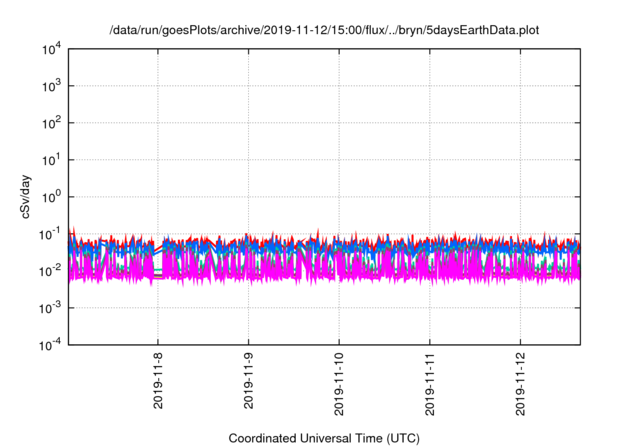This screenshot has height=448, width=640.
Task: Click the y-axis label 10^2
Action: [52, 124]
